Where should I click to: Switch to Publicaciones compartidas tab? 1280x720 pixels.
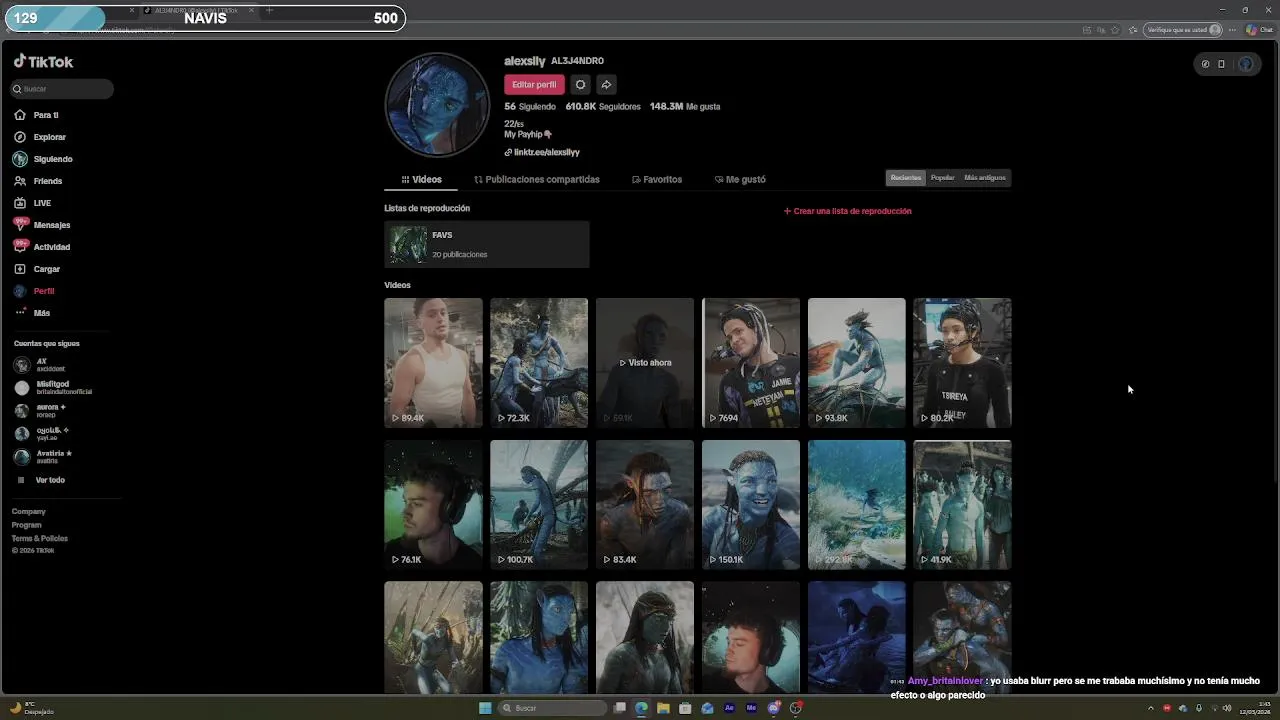(537, 179)
